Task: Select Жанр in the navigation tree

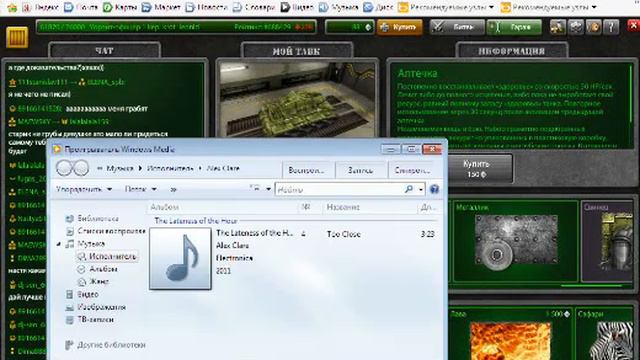Action: pyautogui.click(x=93, y=281)
